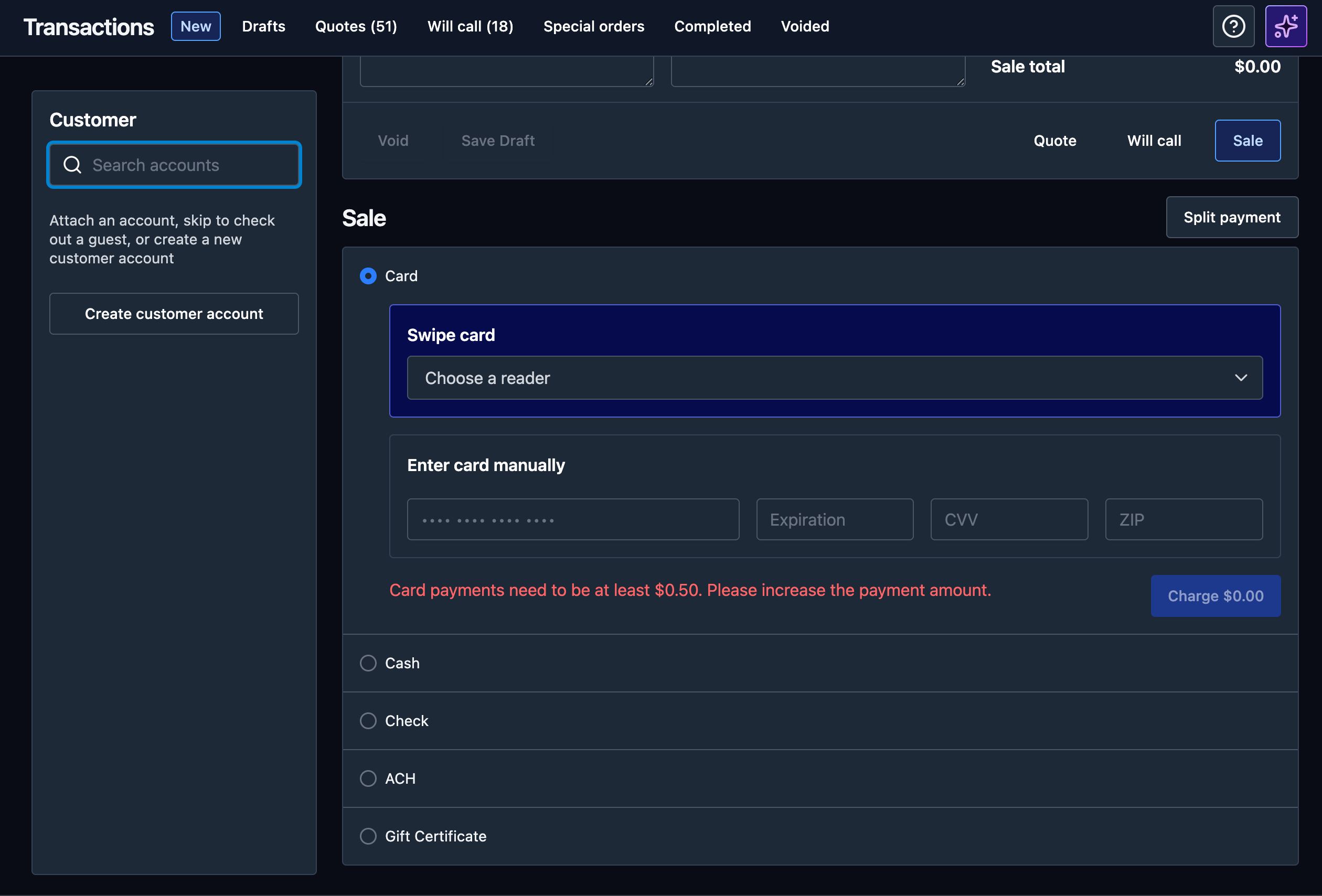Click the magnifier icon in account search

[72, 165]
